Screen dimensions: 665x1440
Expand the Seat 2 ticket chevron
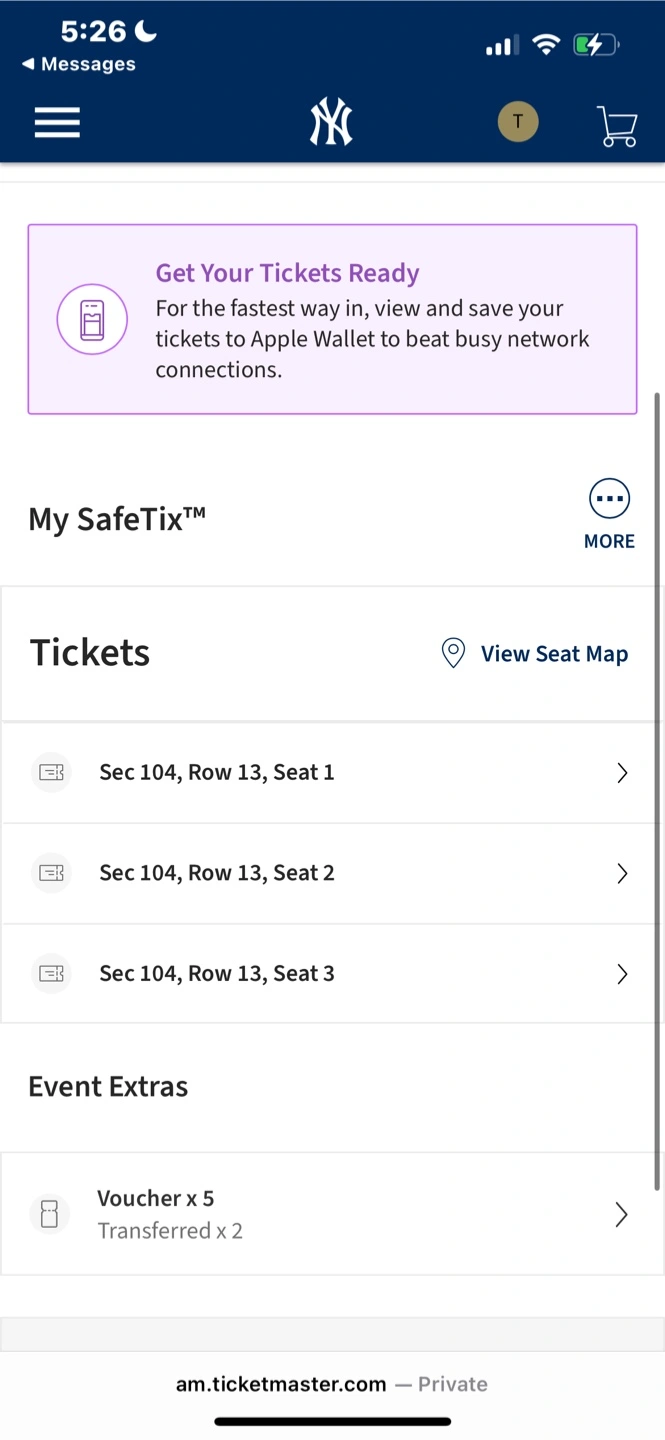point(622,873)
